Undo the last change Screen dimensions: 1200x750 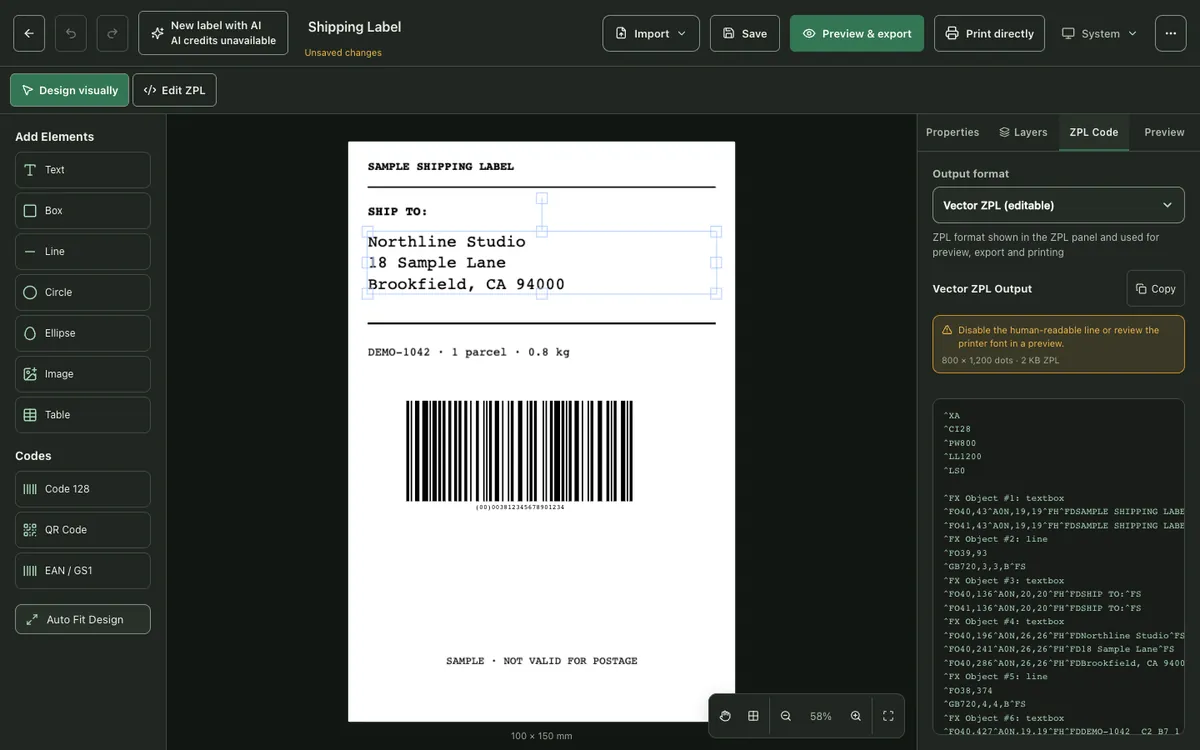pyautogui.click(x=71, y=33)
